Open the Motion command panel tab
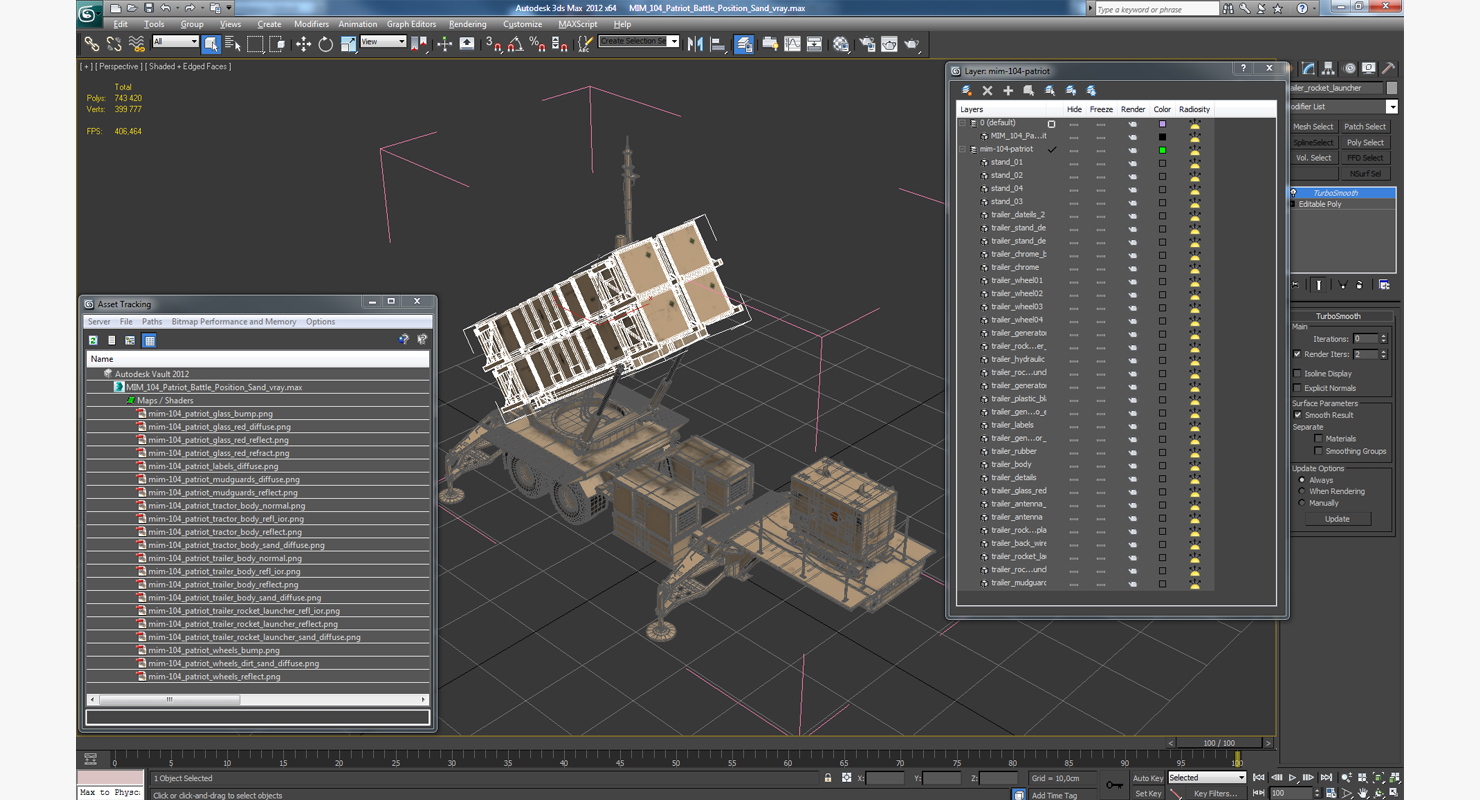Viewport: 1480px width, 800px height. tap(1349, 69)
